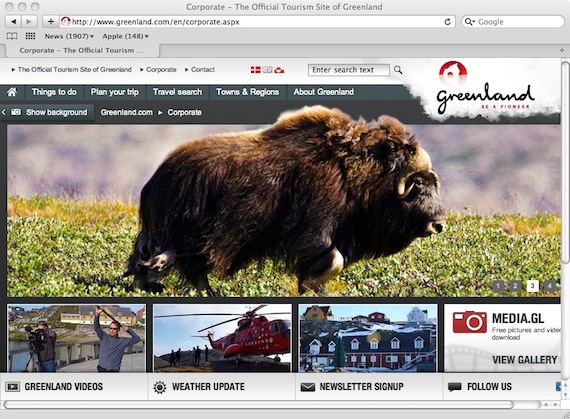The image size is (570, 419).
Task: Click the Contact link
Action: [x=203, y=69]
